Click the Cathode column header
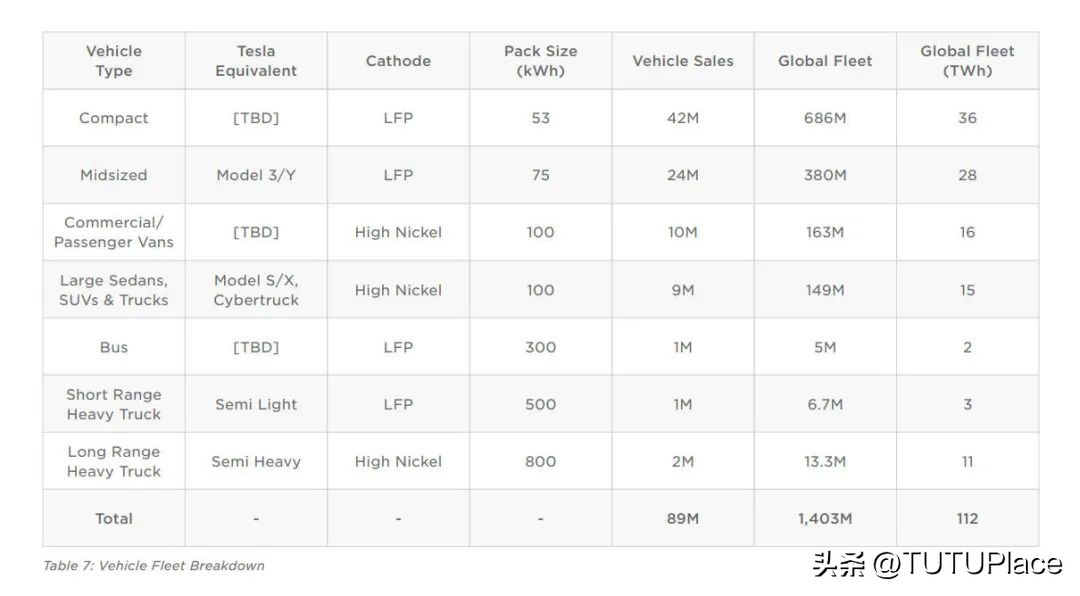The width and height of the screenshot is (1080, 596). (398, 61)
